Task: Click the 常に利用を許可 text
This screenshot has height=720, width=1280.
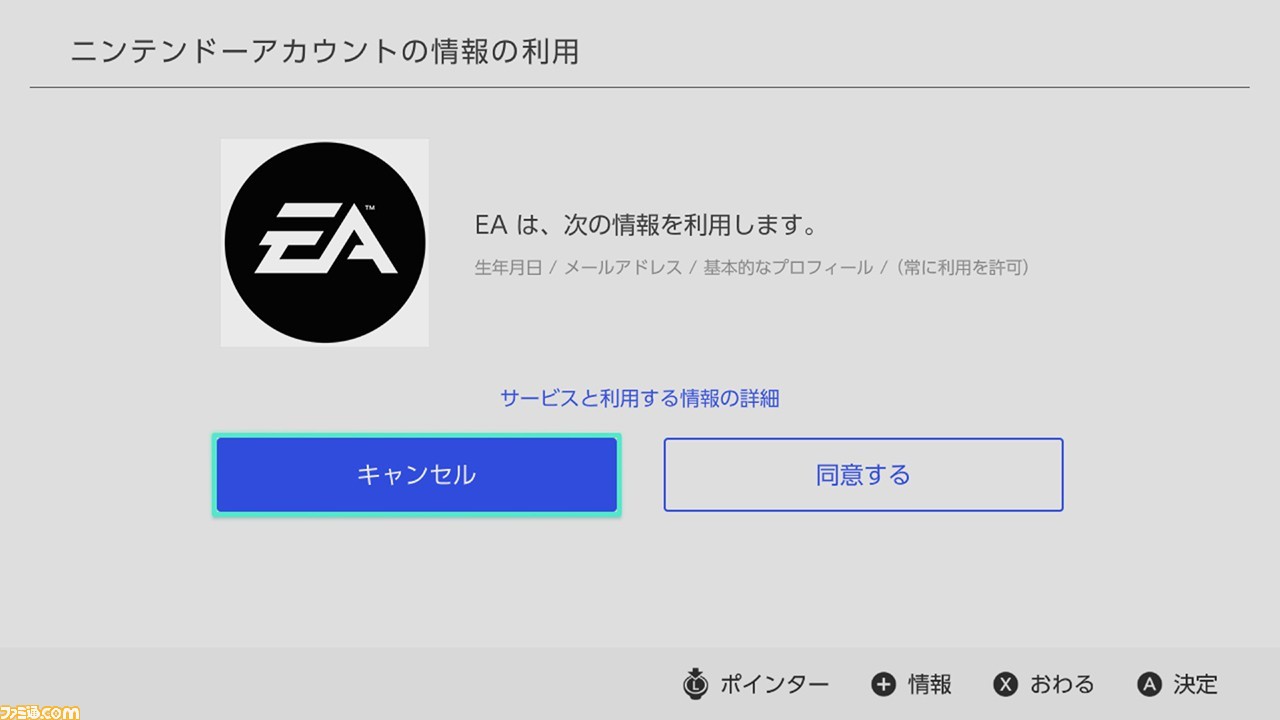Action: click(x=963, y=268)
